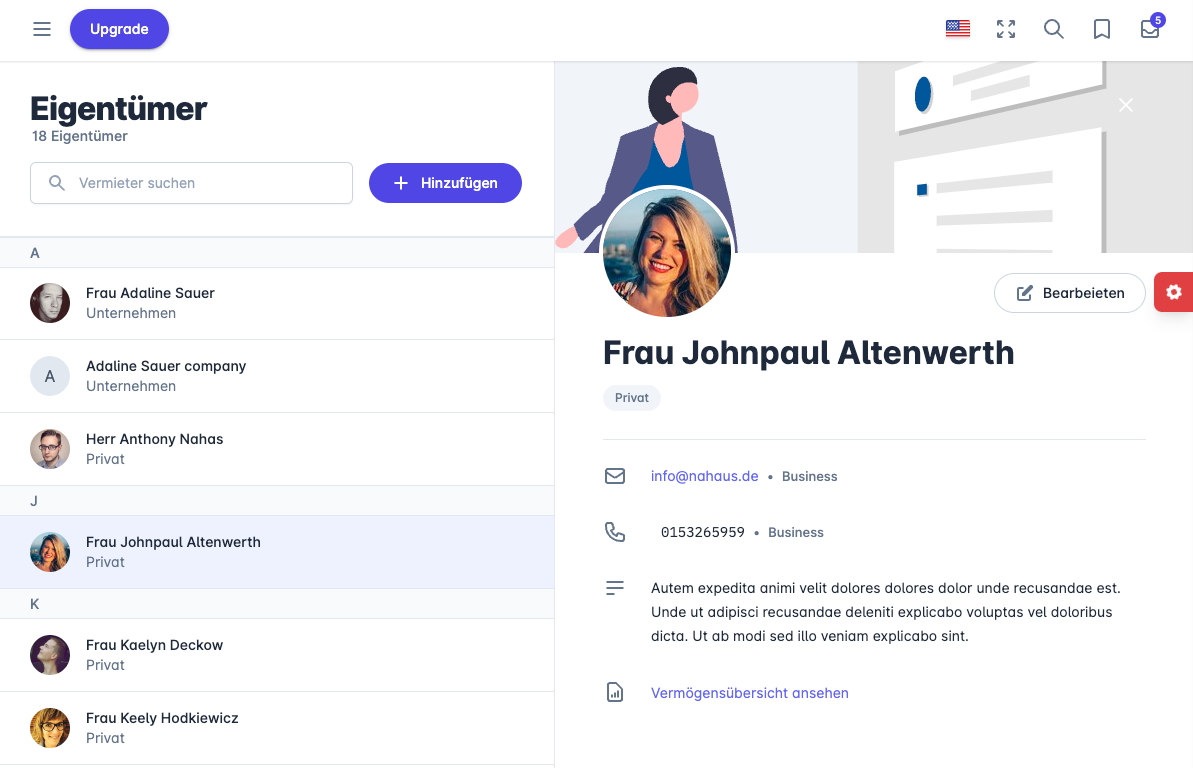Focus the Vermieter suchen search field
Screen dimensions: 1193x768
point(200,183)
